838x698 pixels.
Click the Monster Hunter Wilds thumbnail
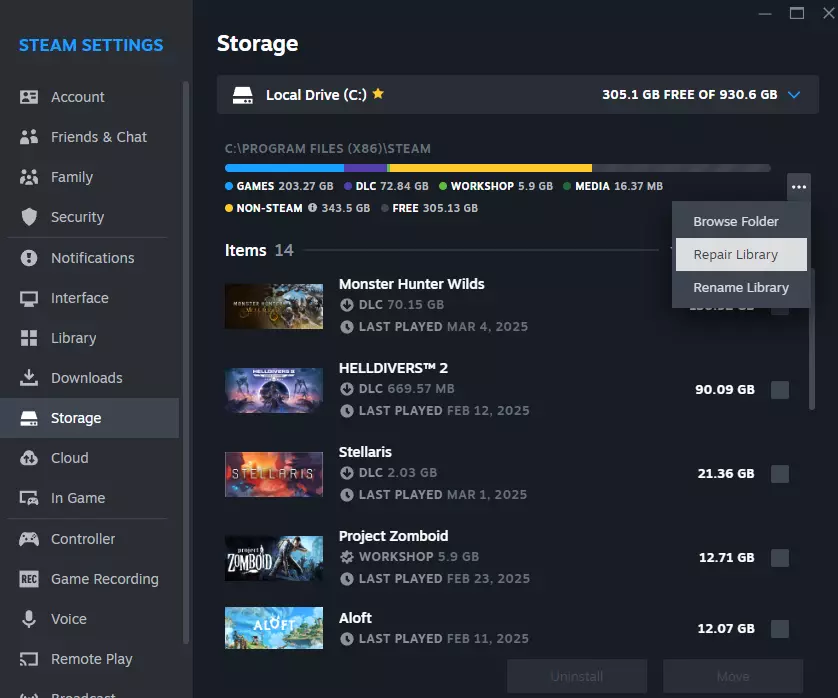[274, 306]
